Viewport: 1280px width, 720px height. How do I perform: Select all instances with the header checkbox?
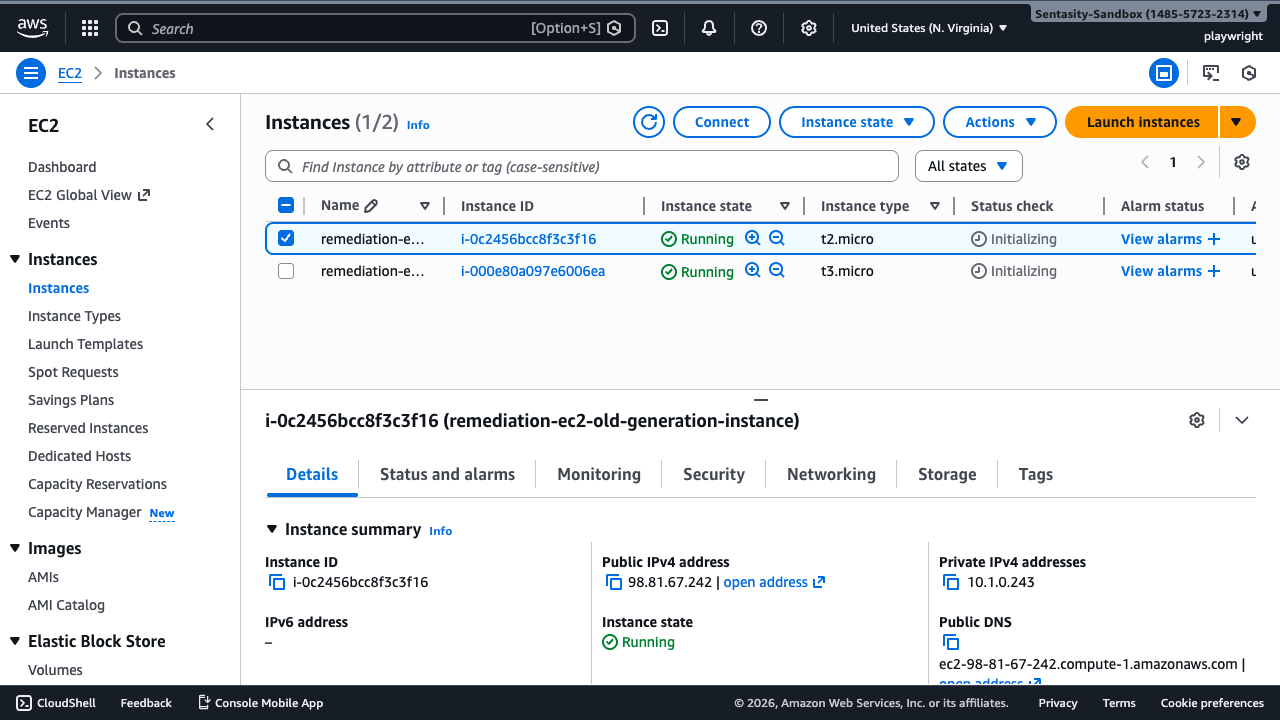pyautogui.click(x=286, y=204)
